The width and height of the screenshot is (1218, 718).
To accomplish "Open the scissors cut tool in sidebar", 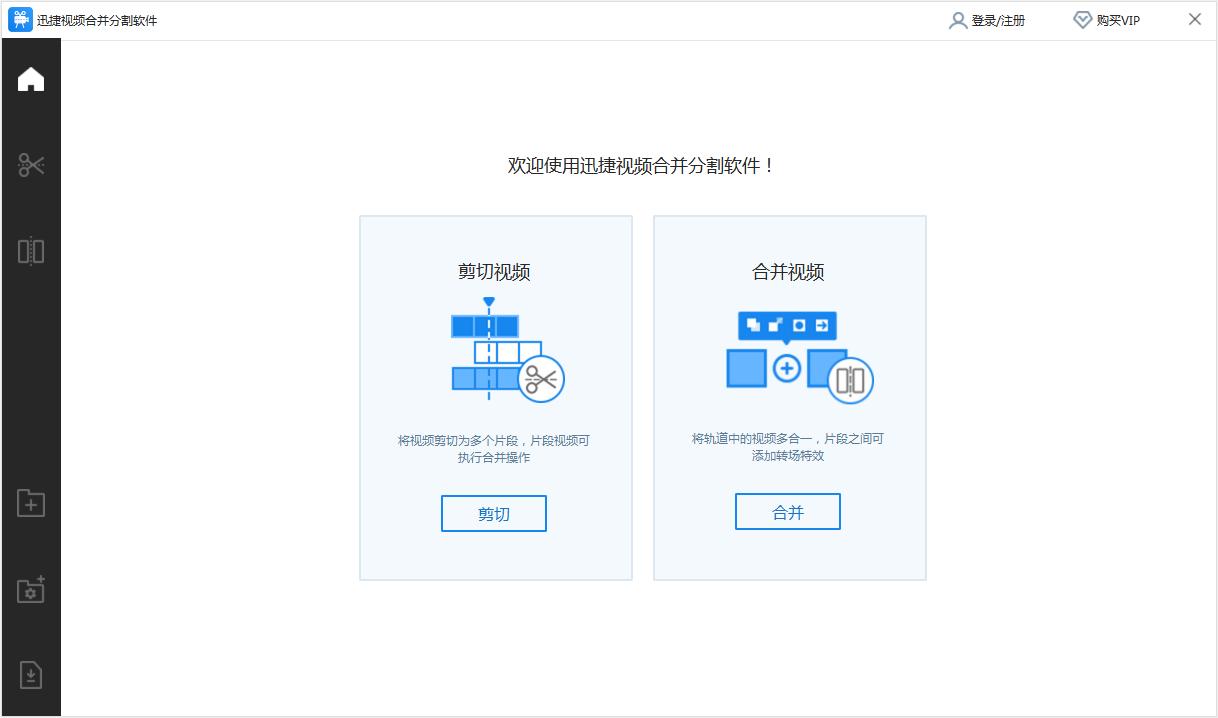I will pos(31,165).
